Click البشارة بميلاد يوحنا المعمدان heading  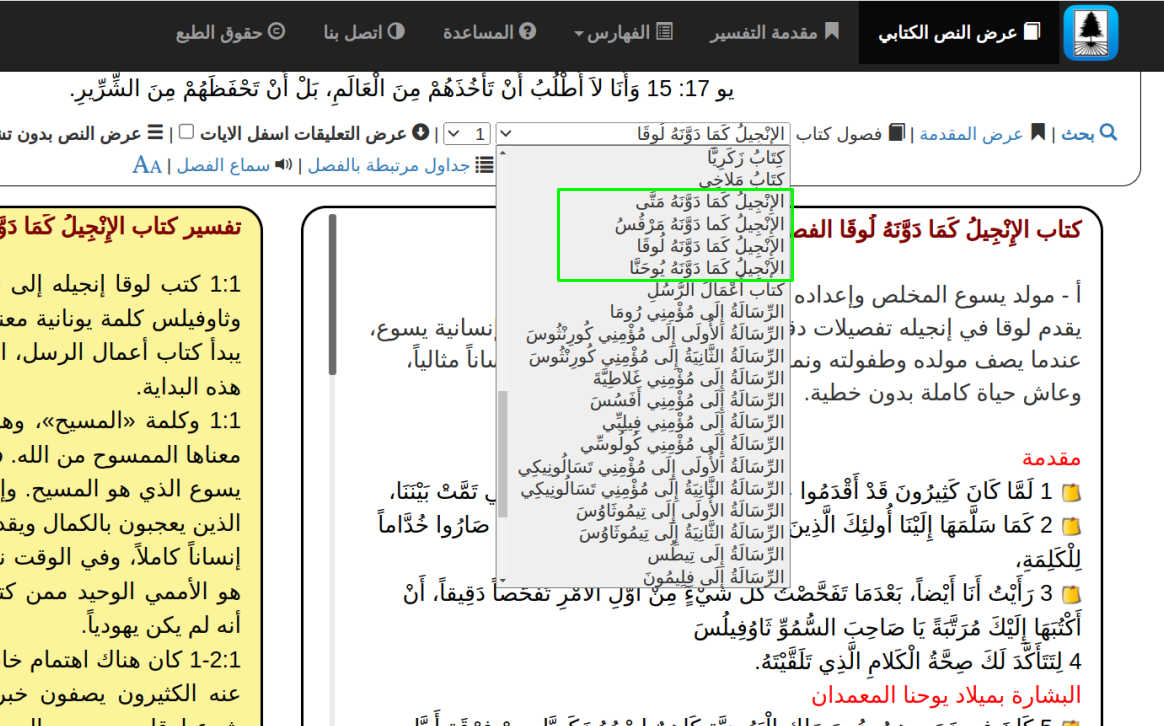[946, 696]
